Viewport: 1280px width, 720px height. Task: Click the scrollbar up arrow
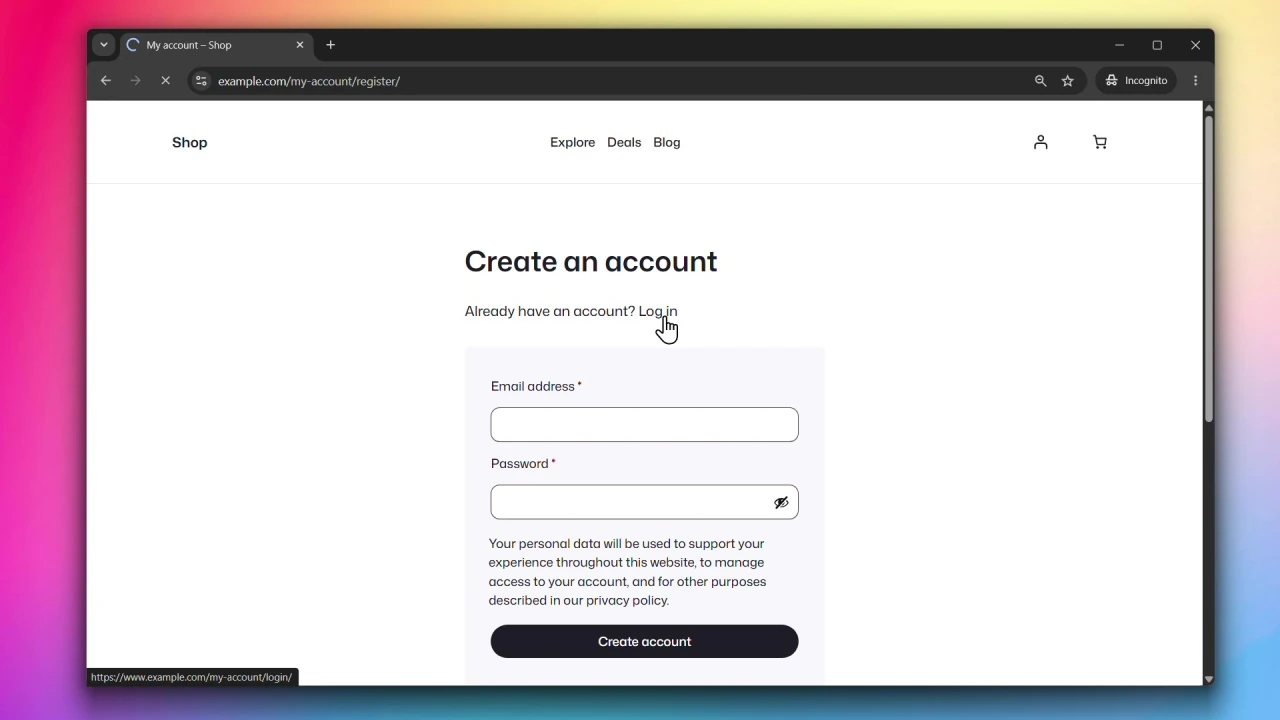1208,107
